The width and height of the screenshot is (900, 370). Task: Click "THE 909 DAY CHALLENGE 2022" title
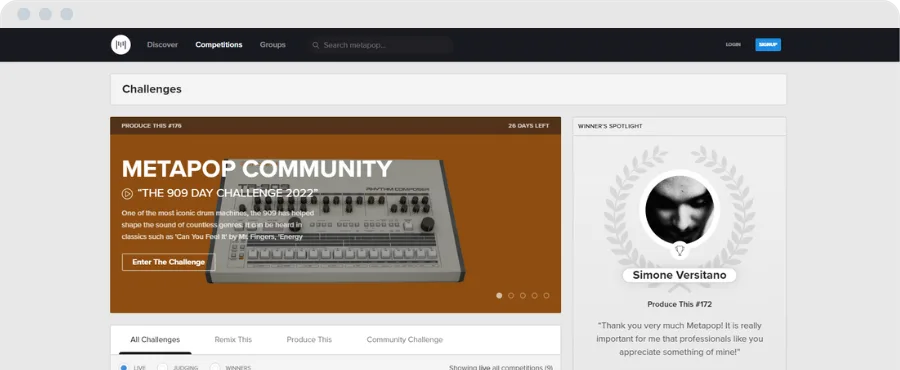click(228, 194)
